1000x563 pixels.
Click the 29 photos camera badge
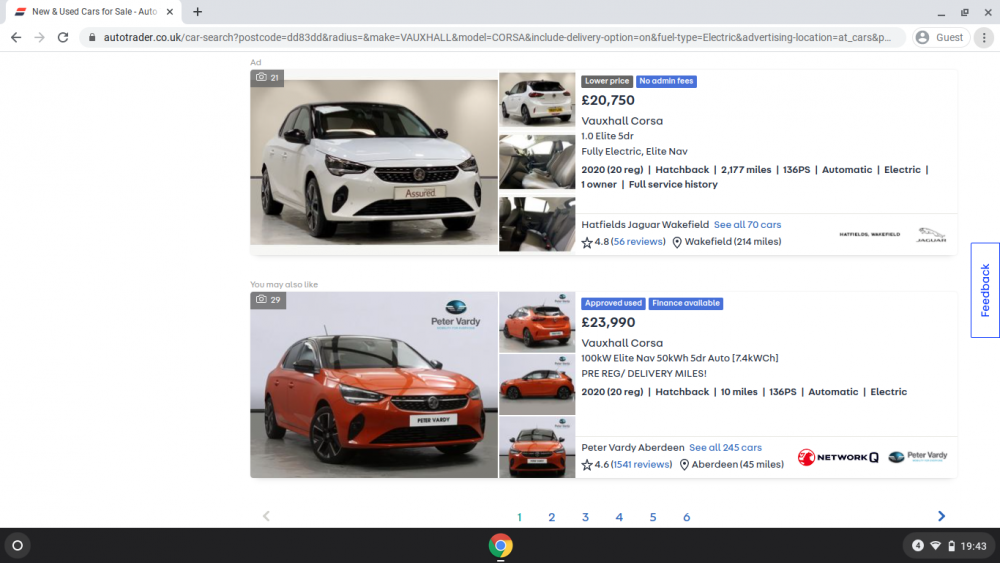(x=268, y=300)
